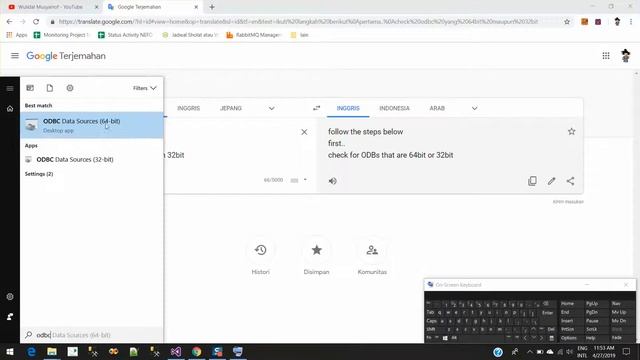Open the lain bookmarks folder
The height and width of the screenshot is (360, 640).
(x=300, y=35)
